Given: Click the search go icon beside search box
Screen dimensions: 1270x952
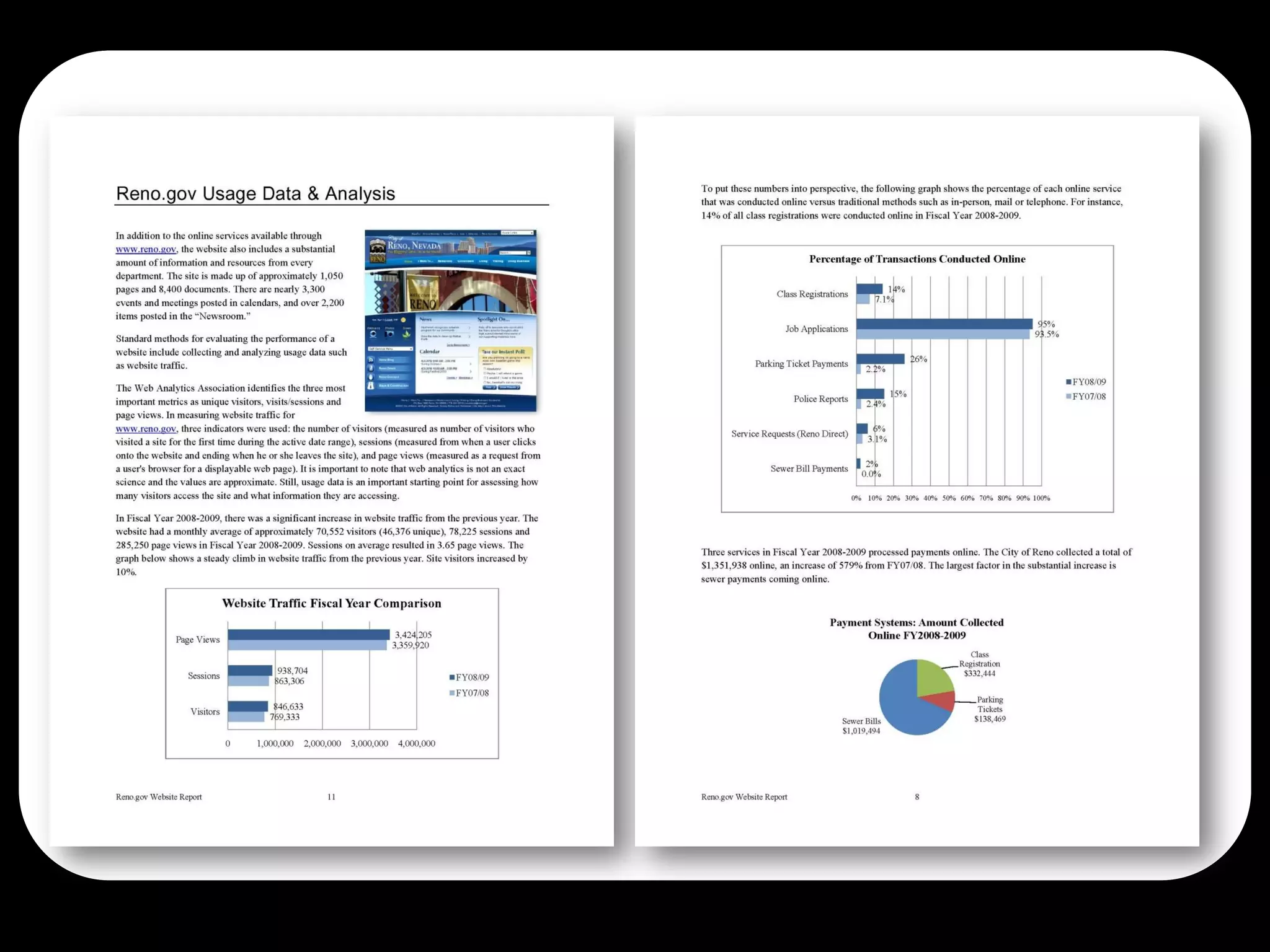Looking at the screenshot, I should [529, 253].
